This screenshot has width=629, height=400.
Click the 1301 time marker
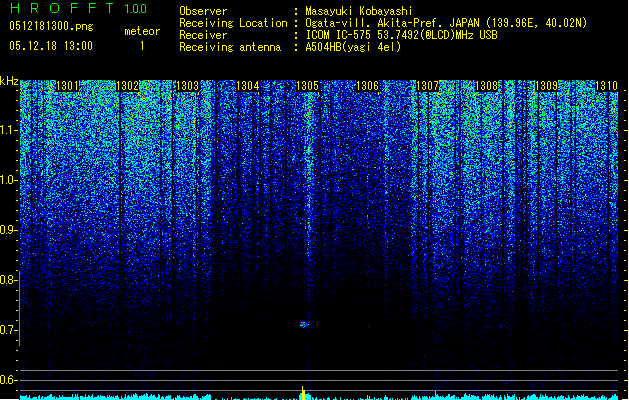67,86
